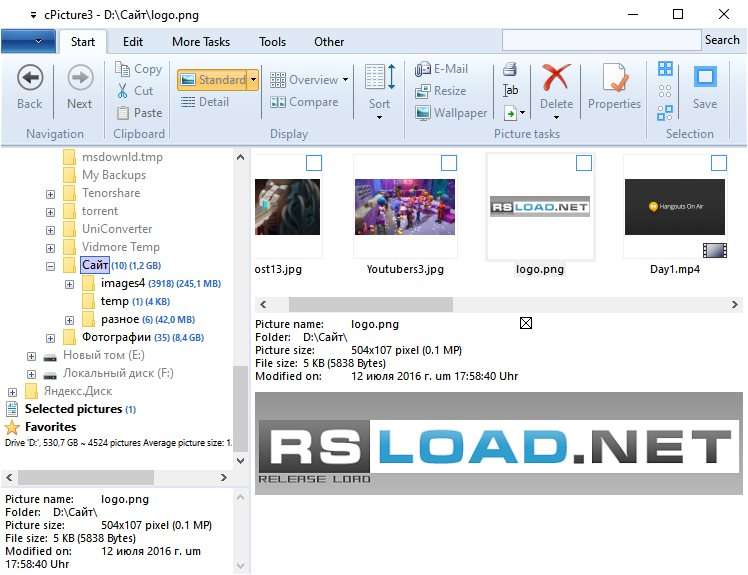Viewport: 748px width, 575px height.
Task: Click the Back navigation arrow icon
Action: [30, 77]
